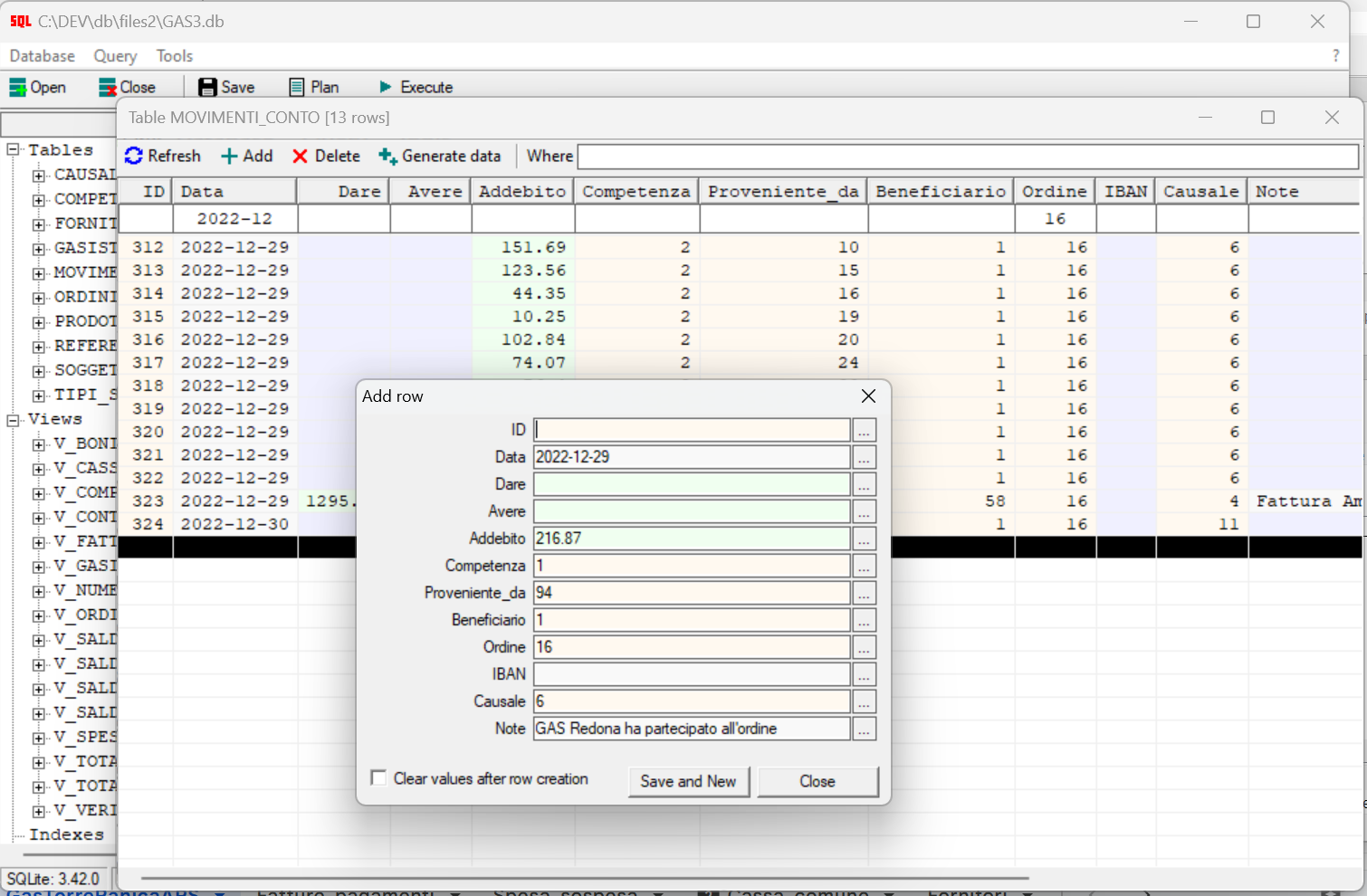Open a database file
The image size is (1367, 896).
[37, 87]
